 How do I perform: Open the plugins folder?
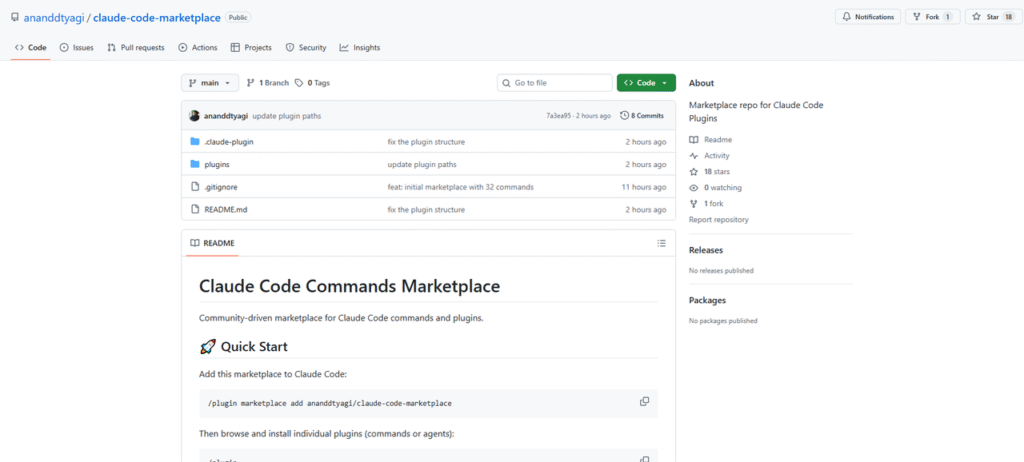[x=217, y=164]
